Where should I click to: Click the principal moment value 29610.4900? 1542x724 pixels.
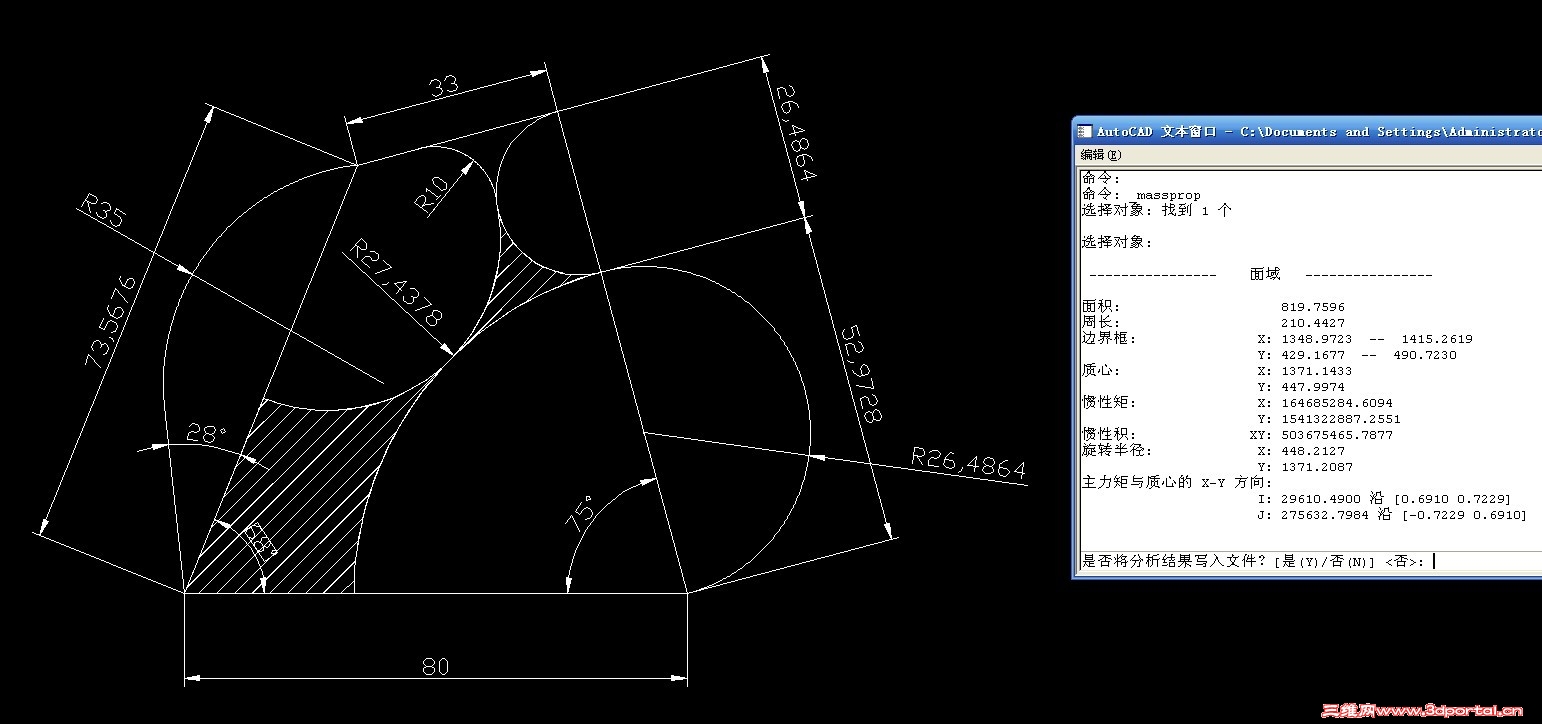pos(1321,499)
